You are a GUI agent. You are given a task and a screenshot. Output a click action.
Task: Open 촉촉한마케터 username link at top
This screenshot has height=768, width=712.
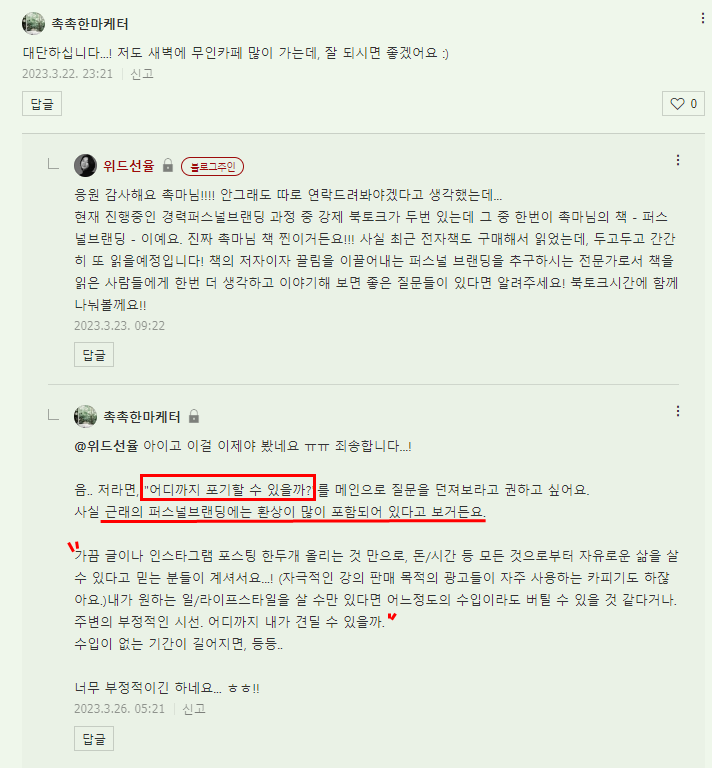pyautogui.click(x=90, y=24)
